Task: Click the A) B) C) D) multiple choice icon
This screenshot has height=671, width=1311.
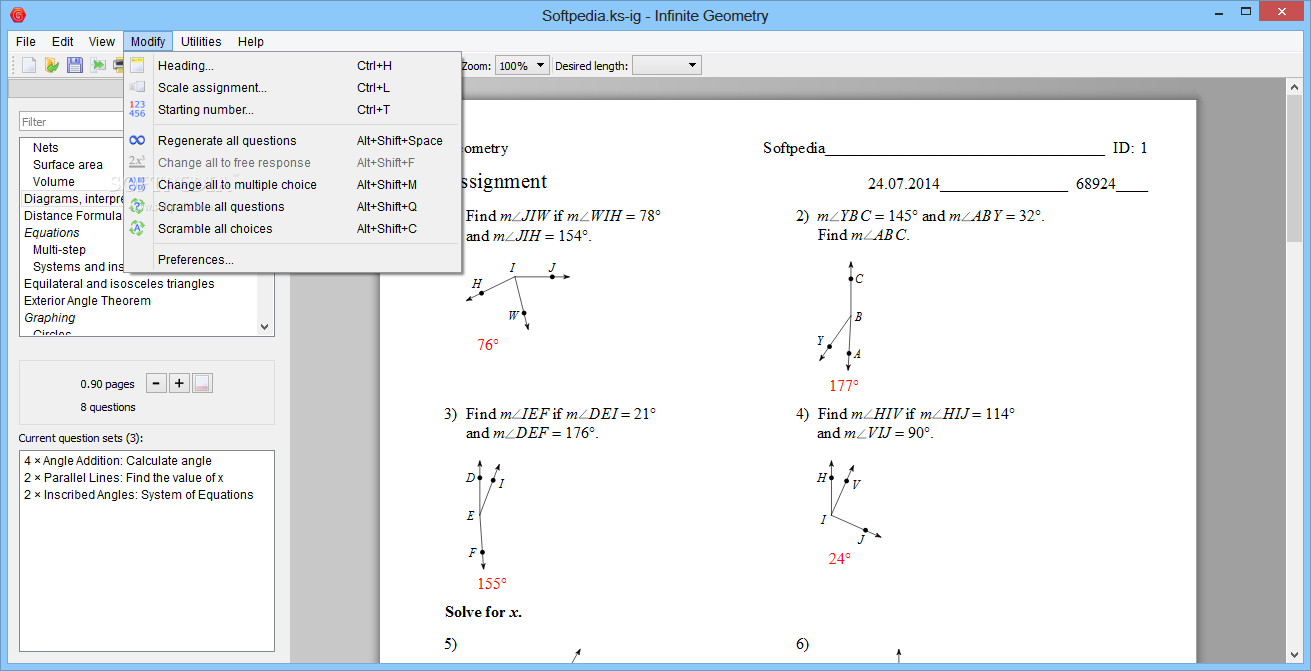Action: pos(137,184)
